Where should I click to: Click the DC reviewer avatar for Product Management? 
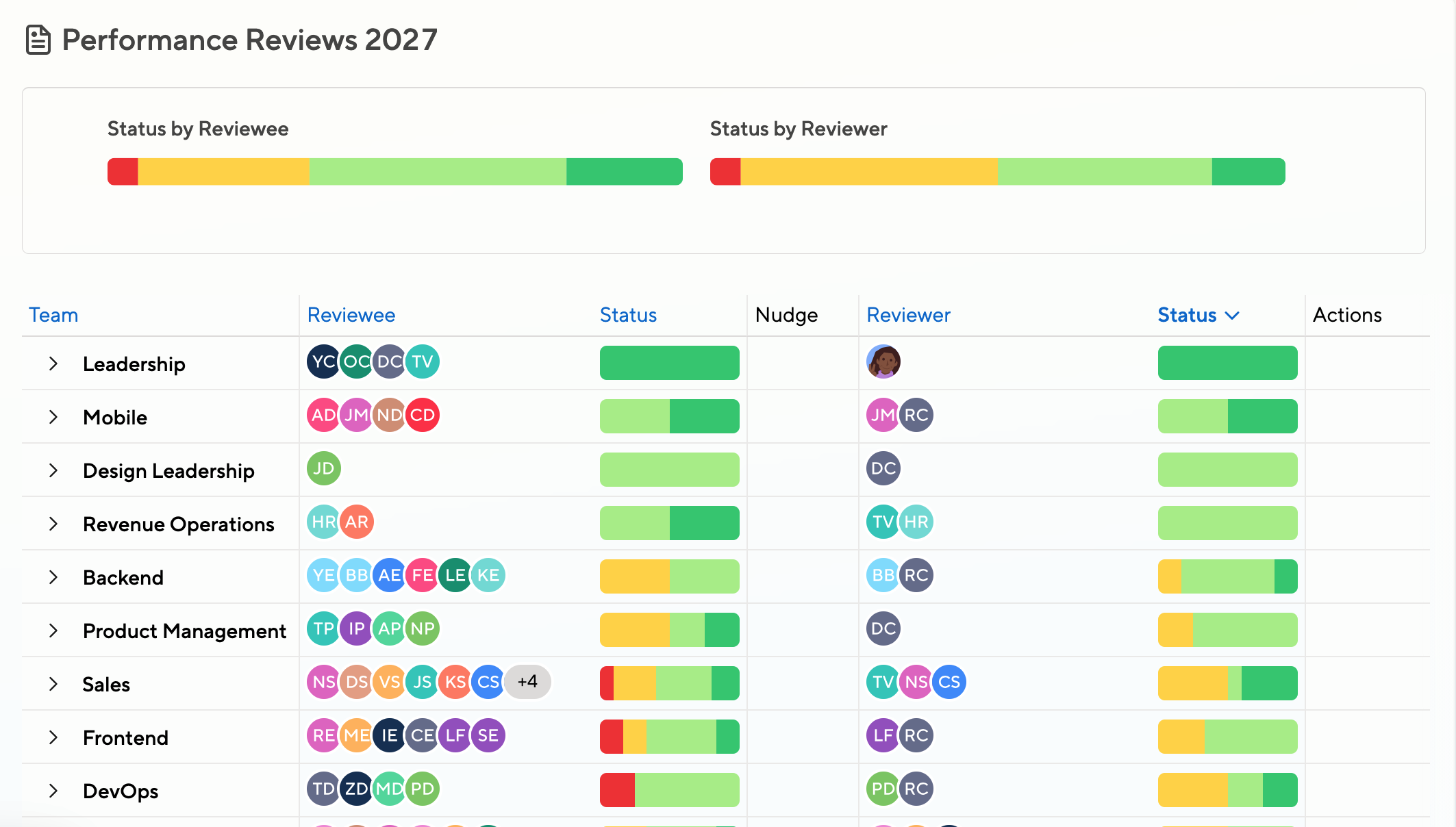(x=883, y=628)
